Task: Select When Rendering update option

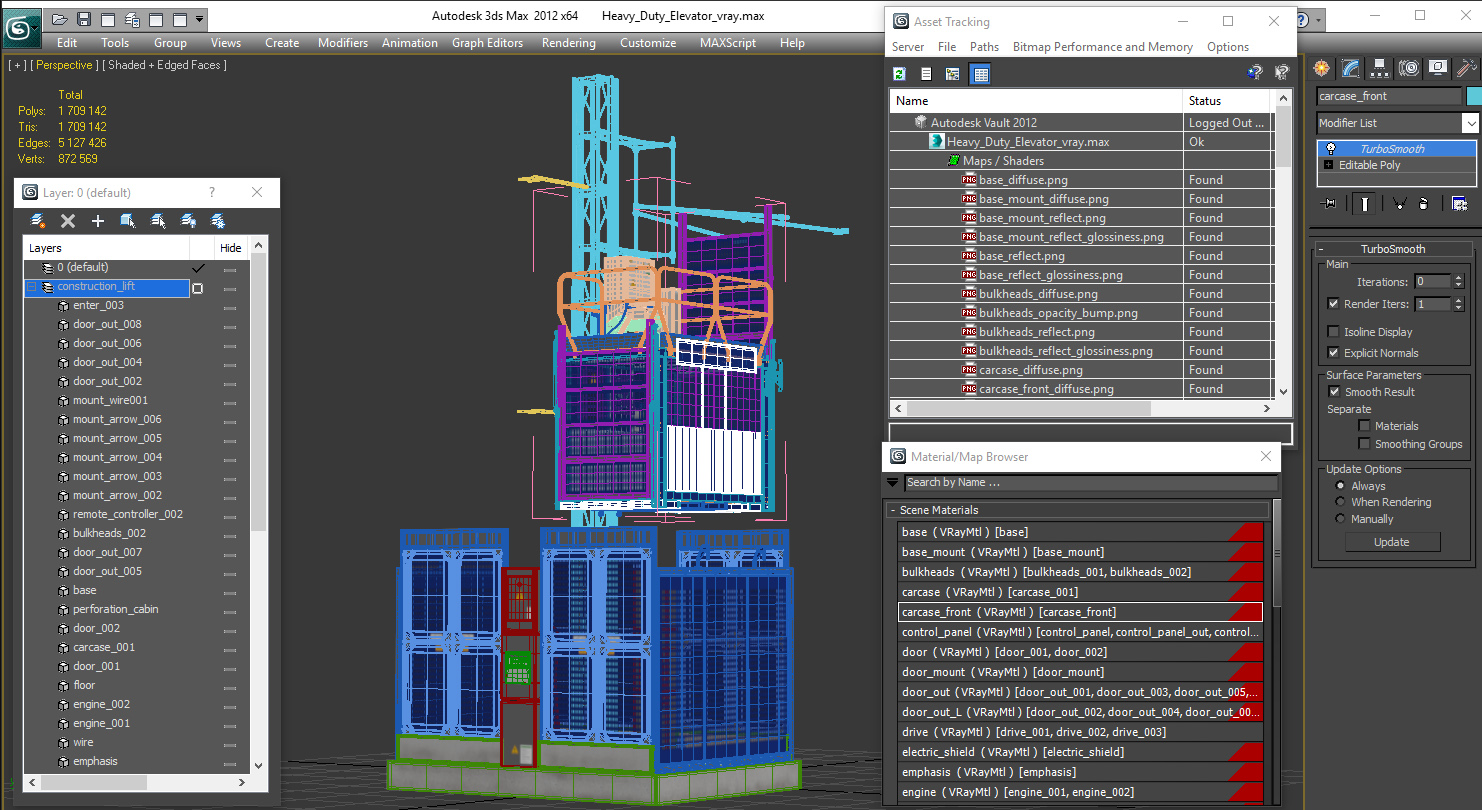Action: [1340, 502]
